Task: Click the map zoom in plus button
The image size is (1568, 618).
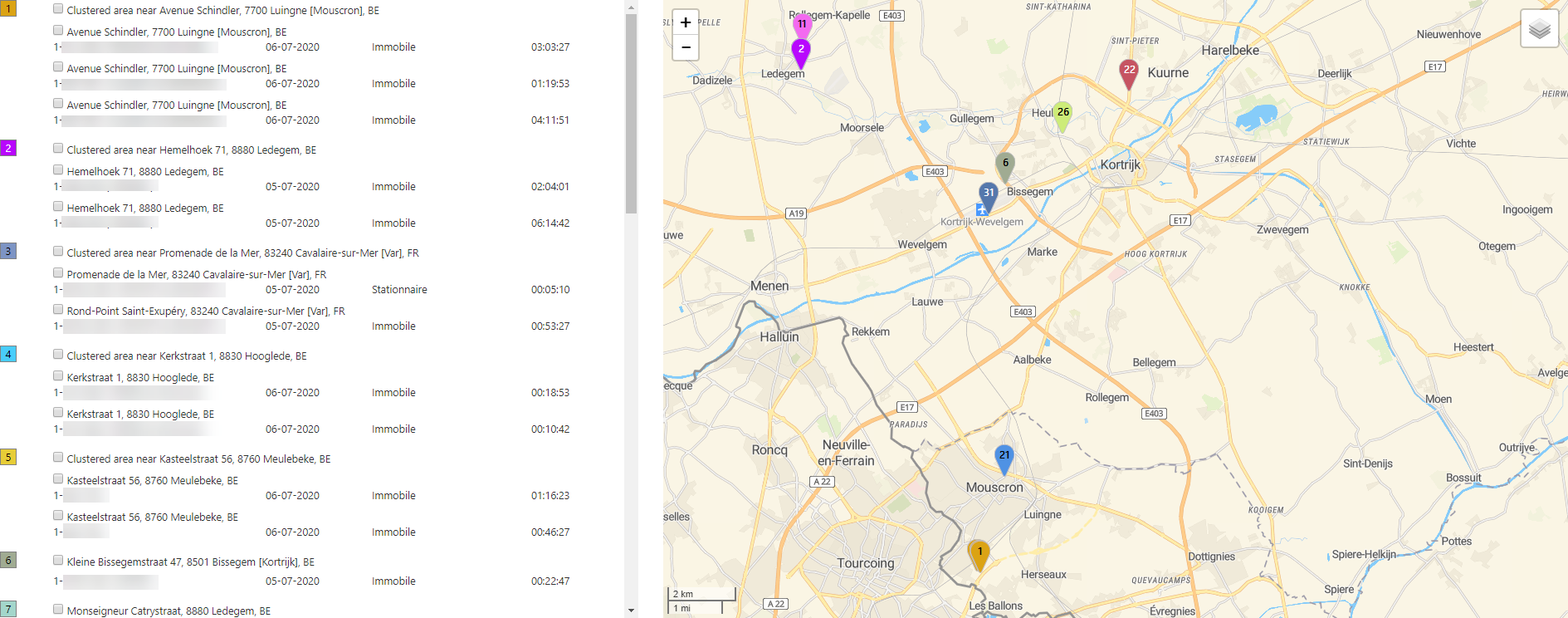Action: tap(685, 22)
